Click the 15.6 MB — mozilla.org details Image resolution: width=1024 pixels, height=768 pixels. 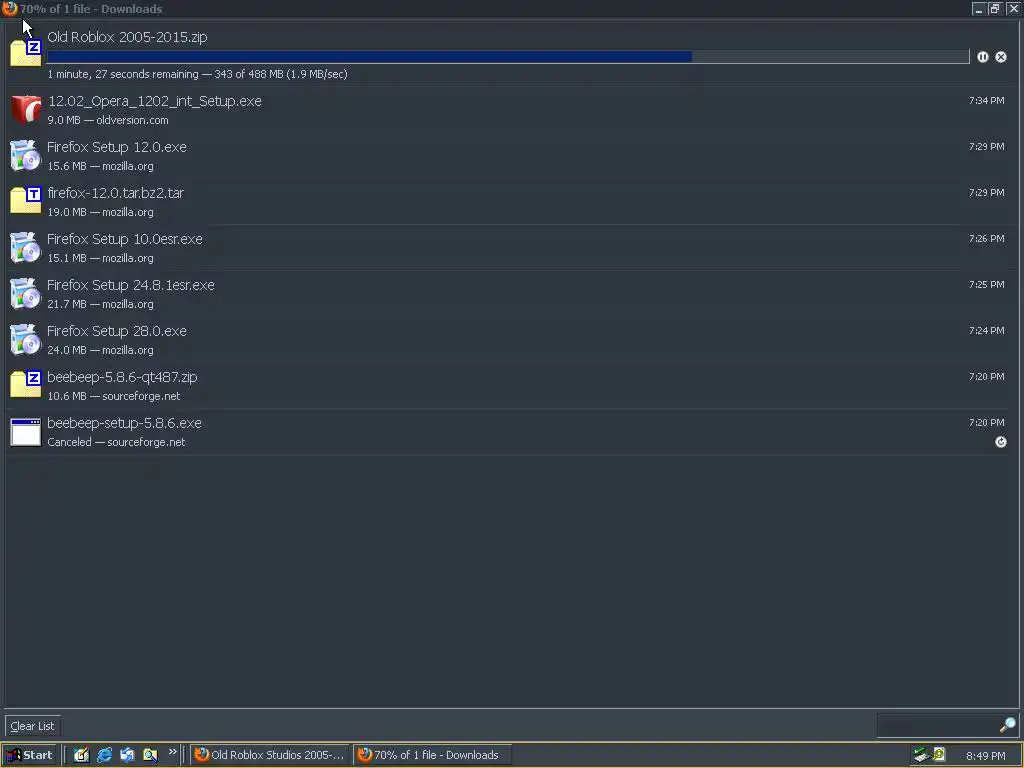click(x=101, y=167)
